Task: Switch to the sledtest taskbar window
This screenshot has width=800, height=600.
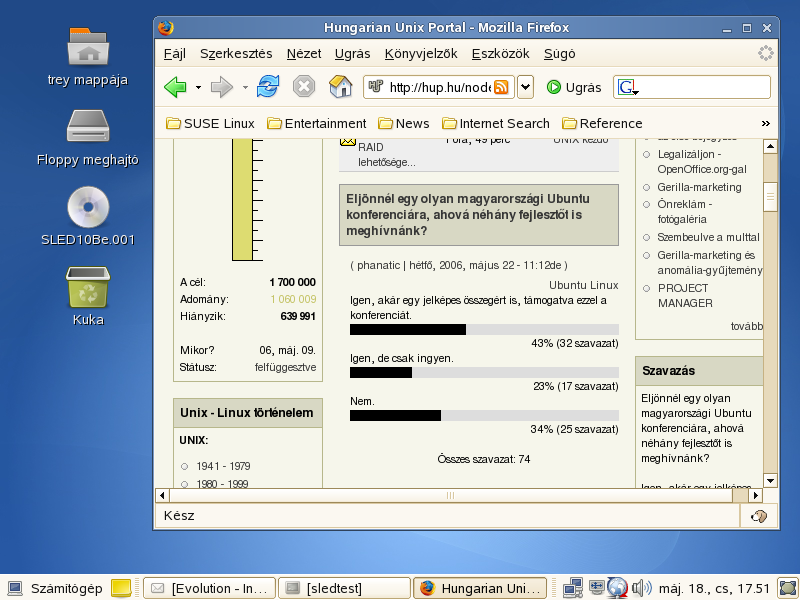Action: click(x=344, y=588)
